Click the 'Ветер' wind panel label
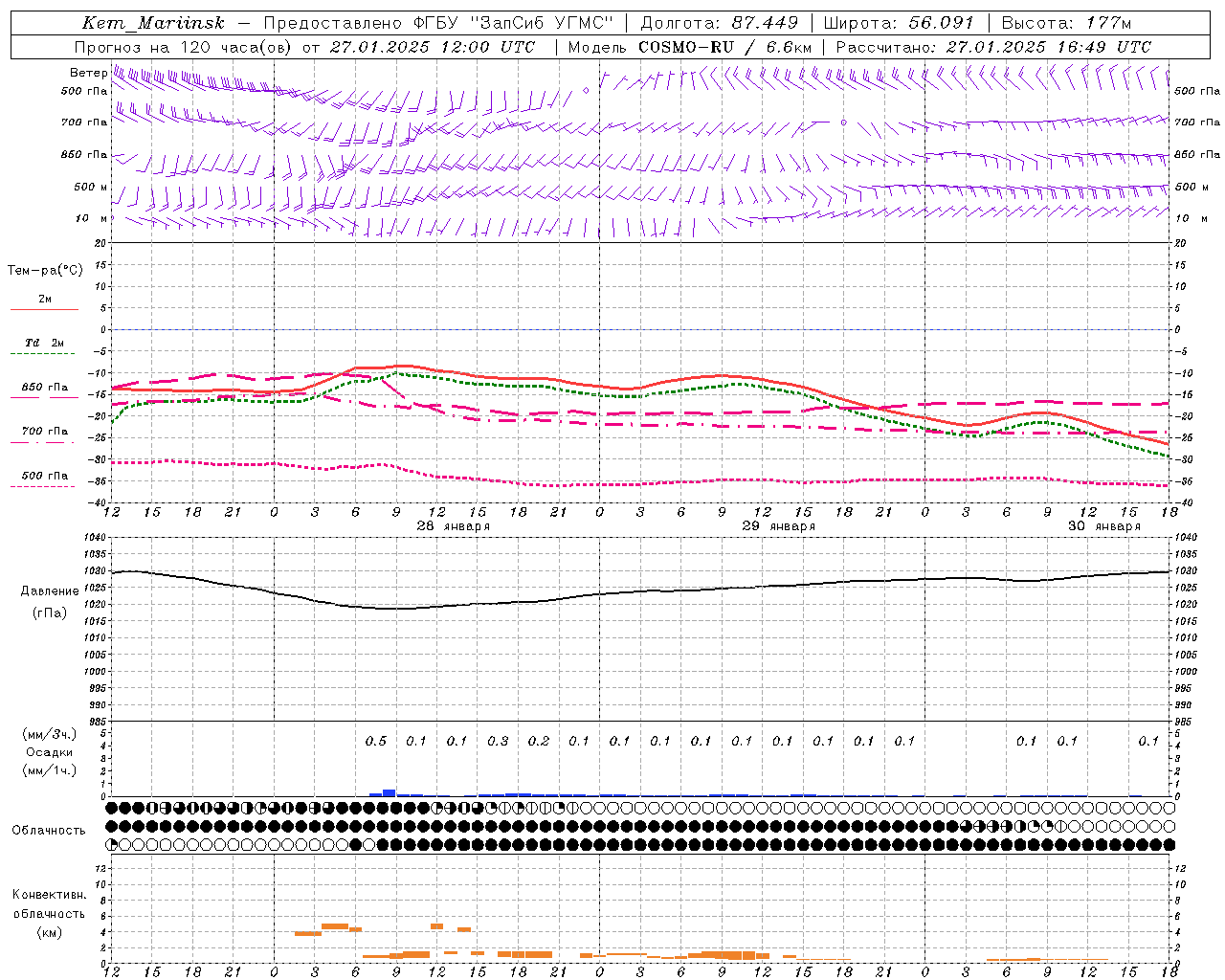Image resolution: width=1225 pixels, height=980 pixels. point(89,73)
